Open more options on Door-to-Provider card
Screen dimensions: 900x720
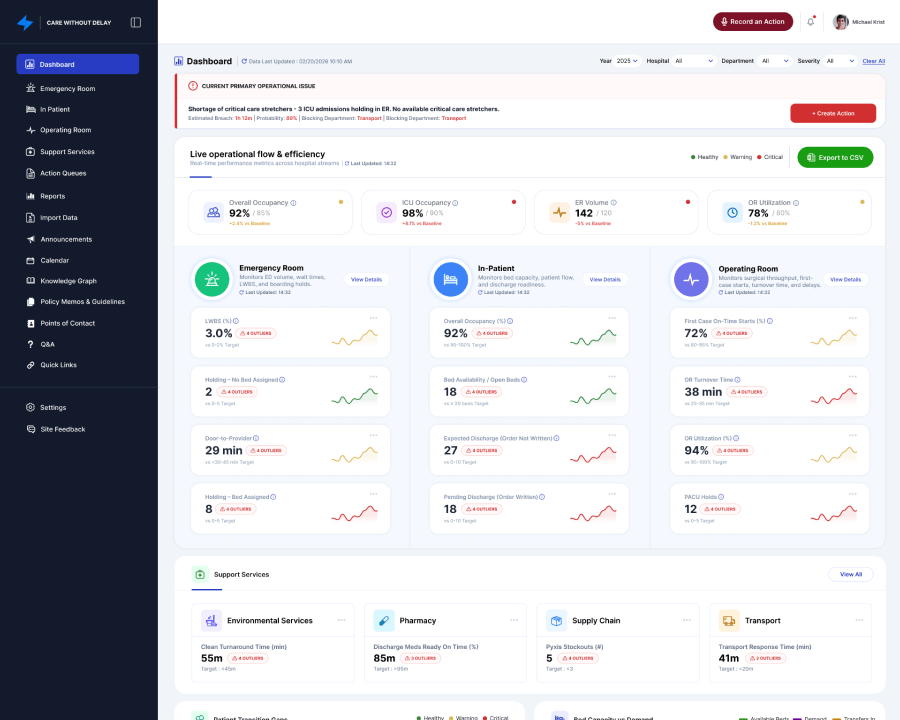(374, 435)
